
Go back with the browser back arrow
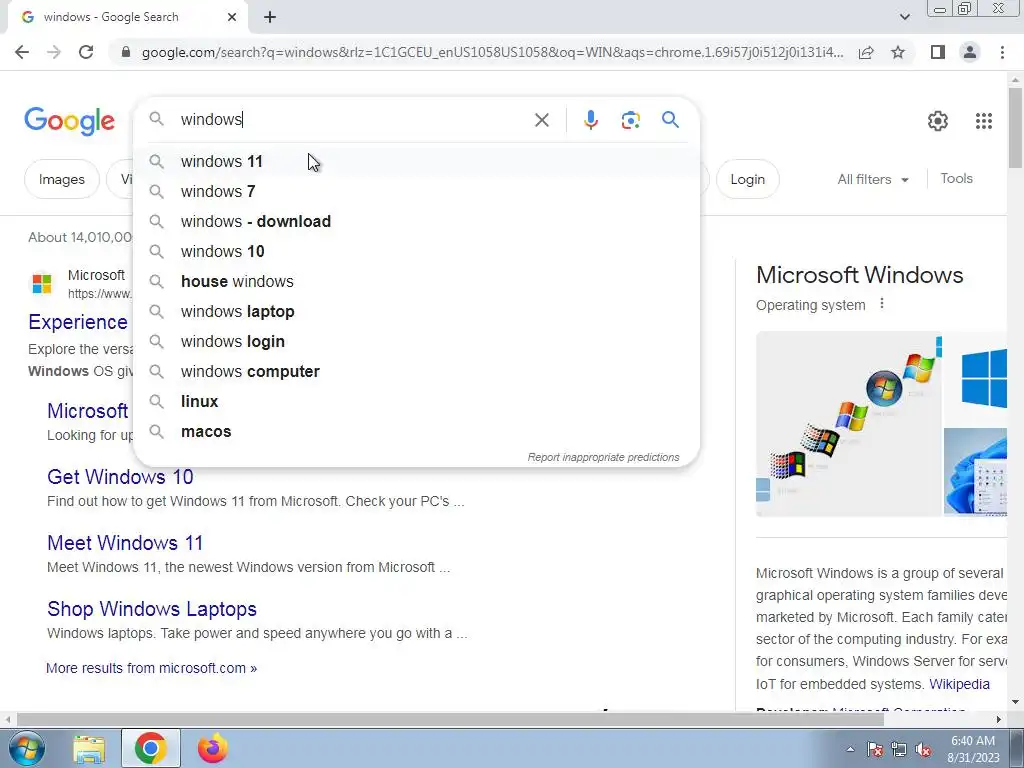click(x=22, y=52)
